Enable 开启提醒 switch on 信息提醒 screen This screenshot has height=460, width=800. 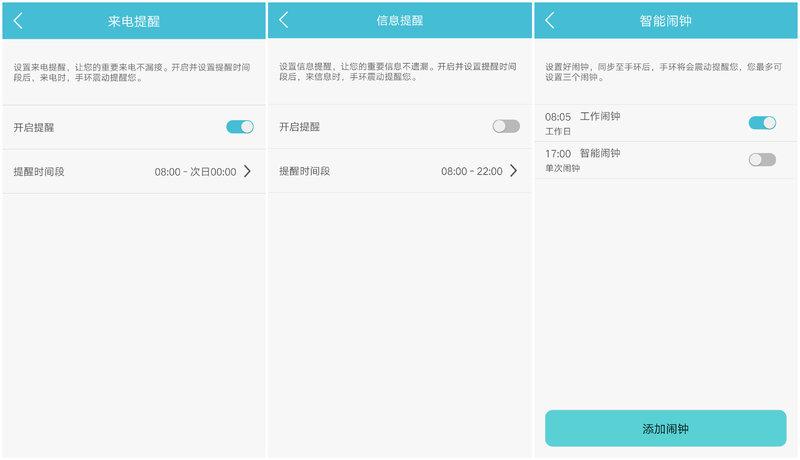[506, 126]
